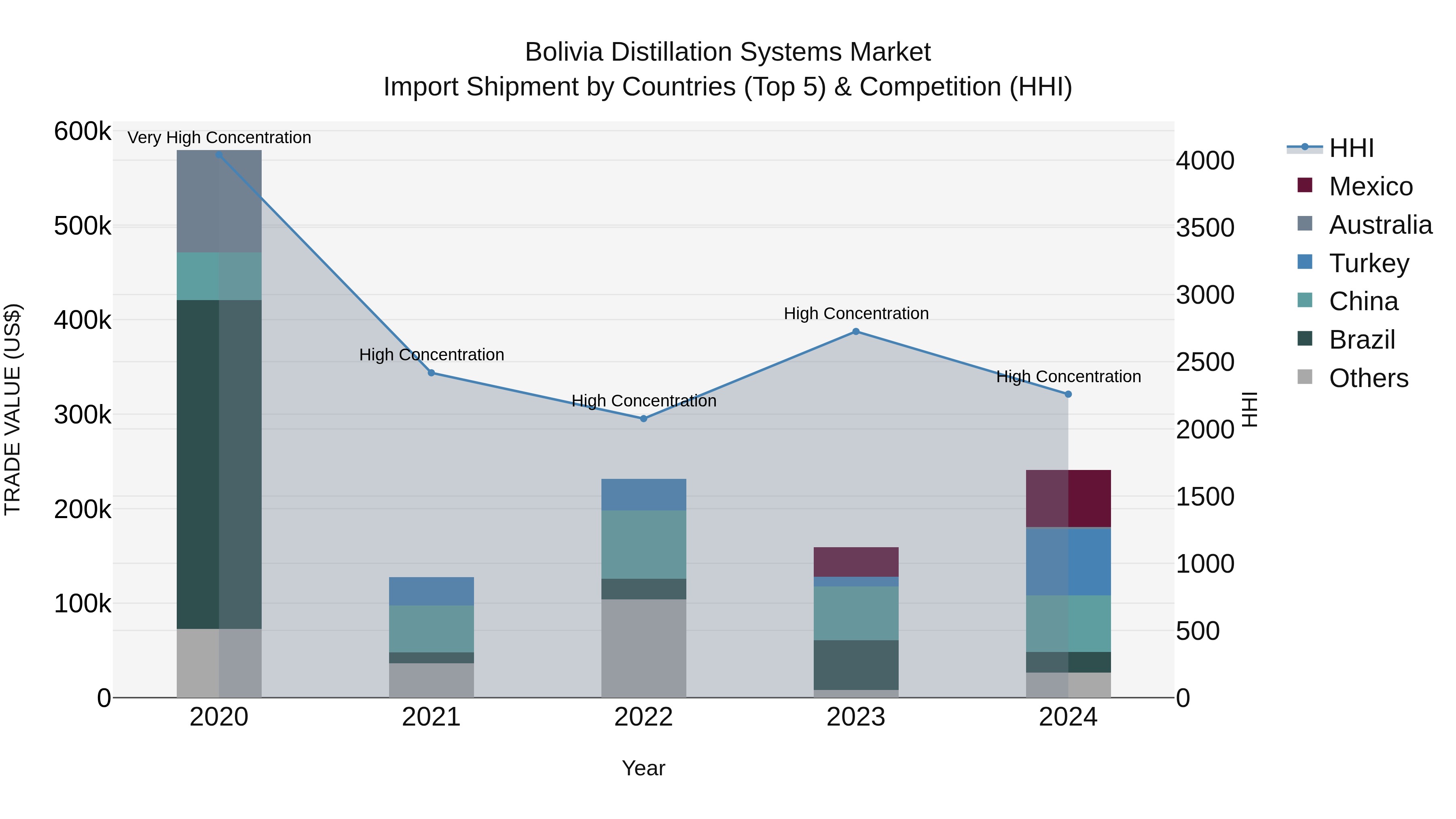The image size is (1456, 819).
Task: Click the Brazil dark green legend swatch
Action: point(1304,339)
